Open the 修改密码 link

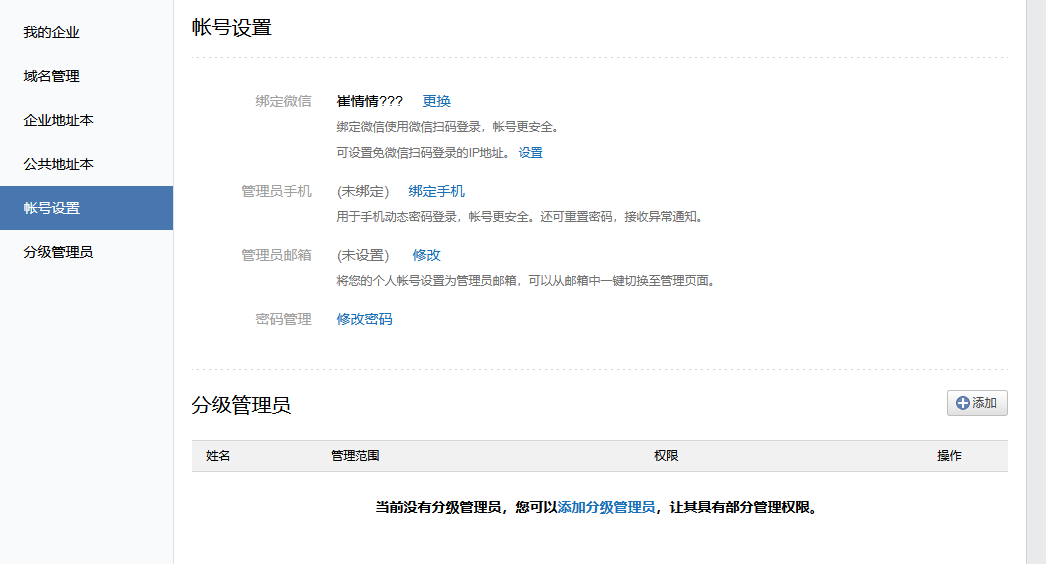[x=365, y=319]
